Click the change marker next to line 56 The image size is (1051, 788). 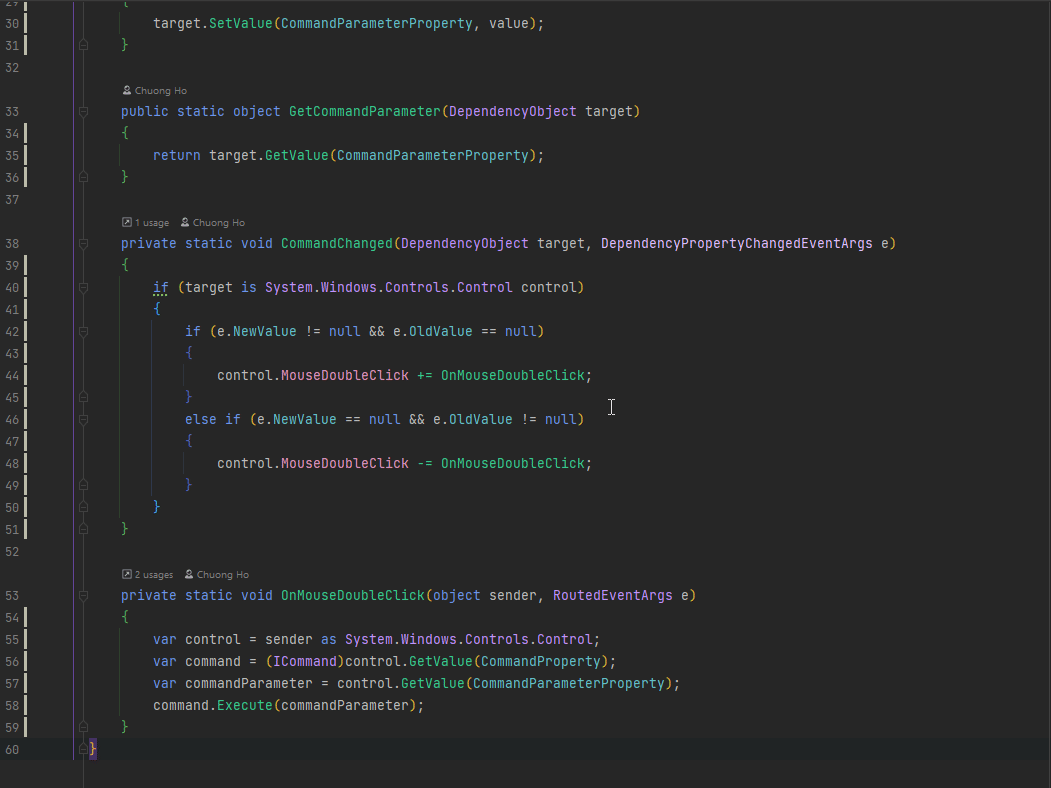pyautogui.click(x=26, y=662)
